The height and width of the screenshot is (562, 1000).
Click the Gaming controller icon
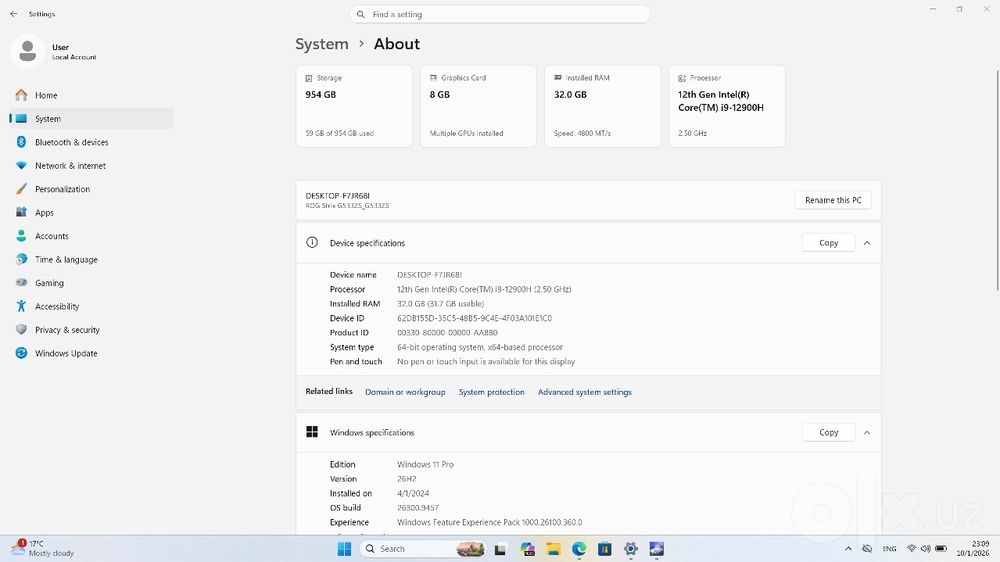[x=21, y=283]
